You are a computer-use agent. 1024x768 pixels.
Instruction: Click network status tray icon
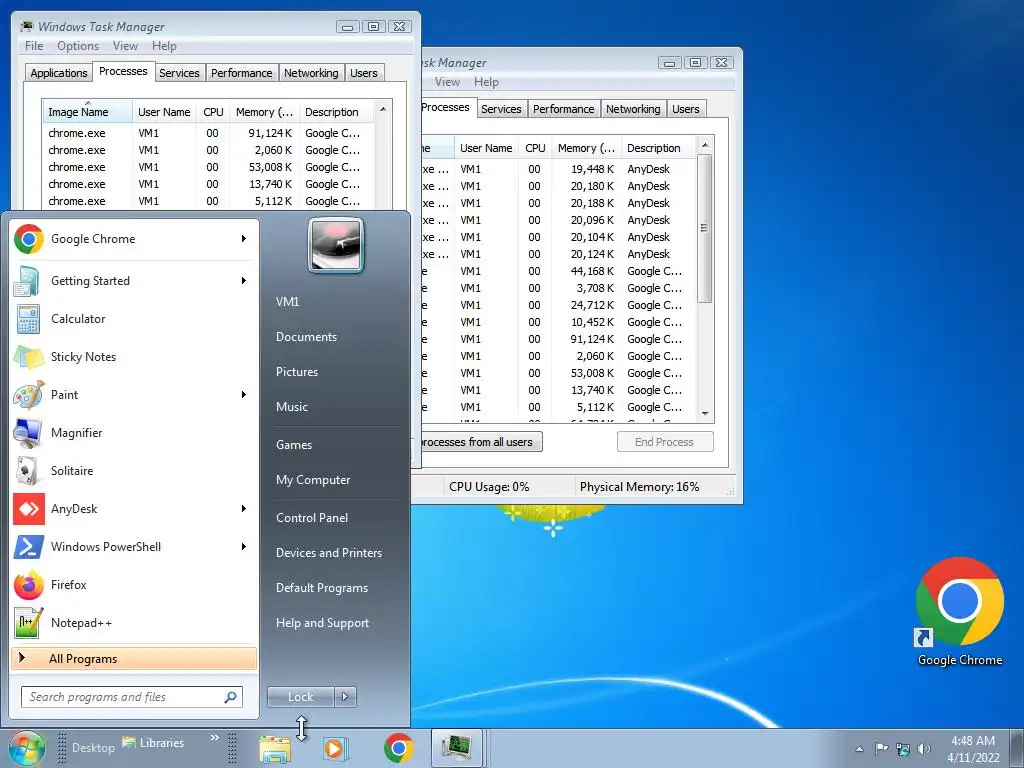(x=903, y=749)
